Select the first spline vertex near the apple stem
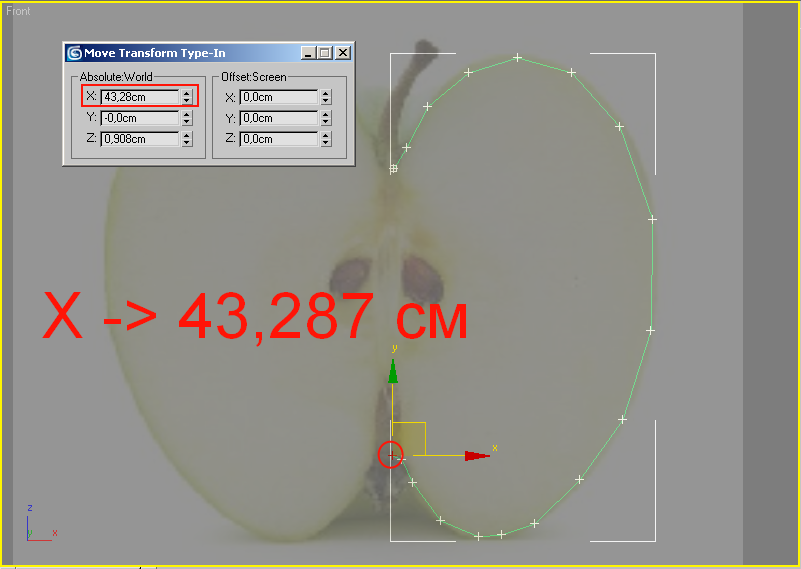 click(393, 168)
